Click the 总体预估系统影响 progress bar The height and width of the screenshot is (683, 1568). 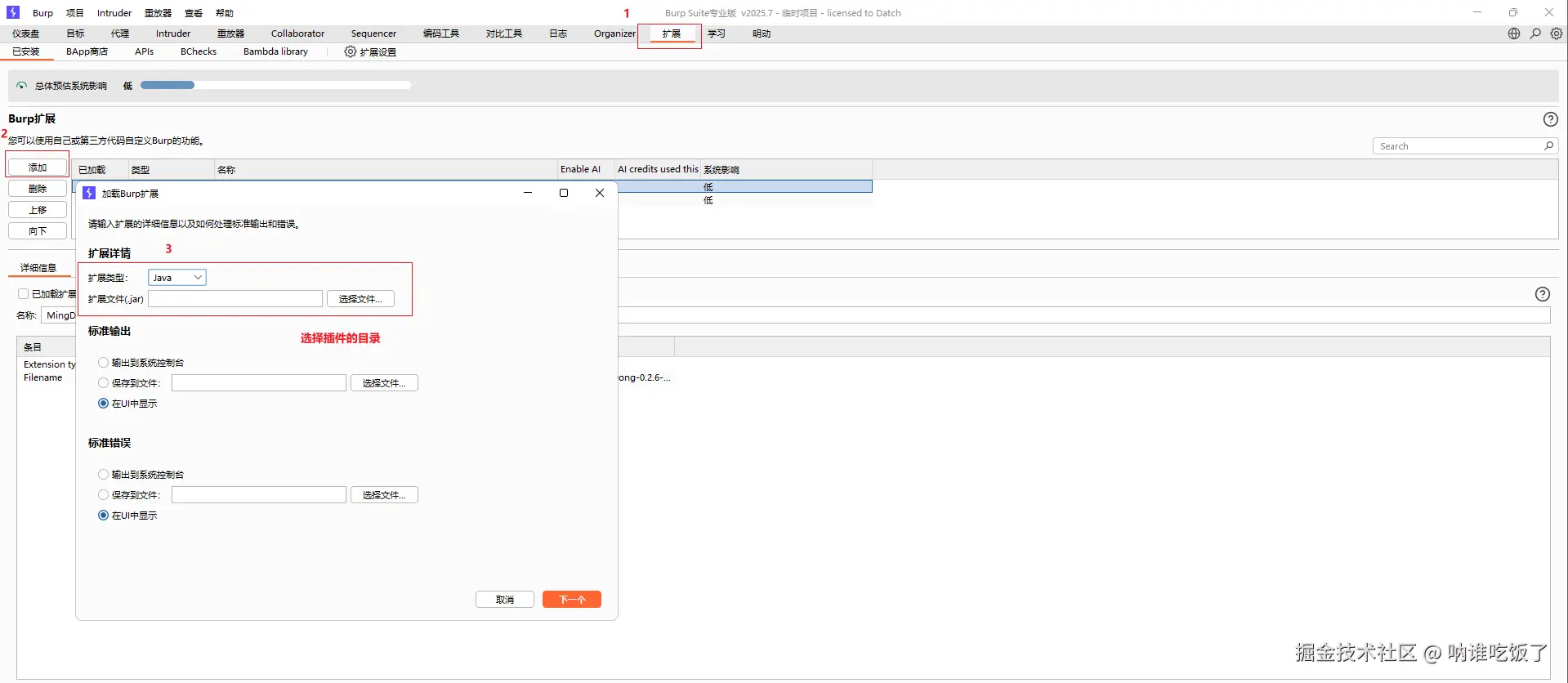(x=275, y=85)
